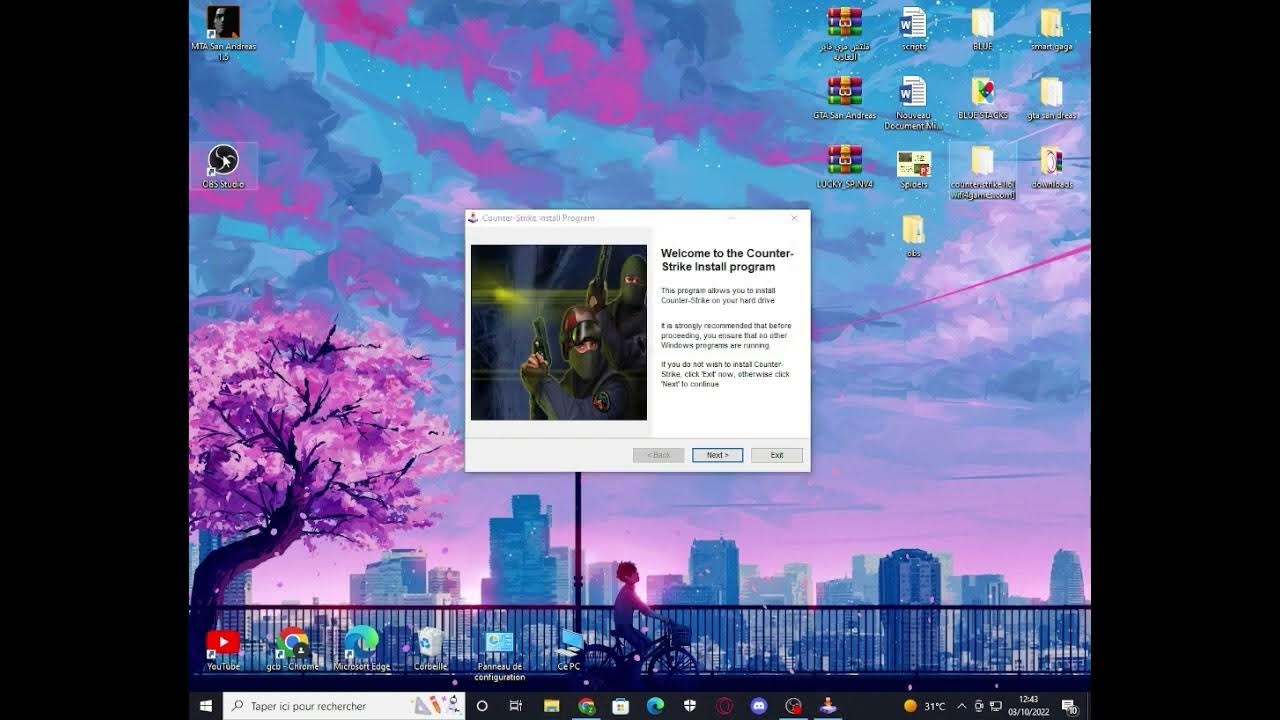The height and width of the screenshot is (720, 1280).
Task: Select the BLUE STACKS desktop icon
Action: [983, 97]
